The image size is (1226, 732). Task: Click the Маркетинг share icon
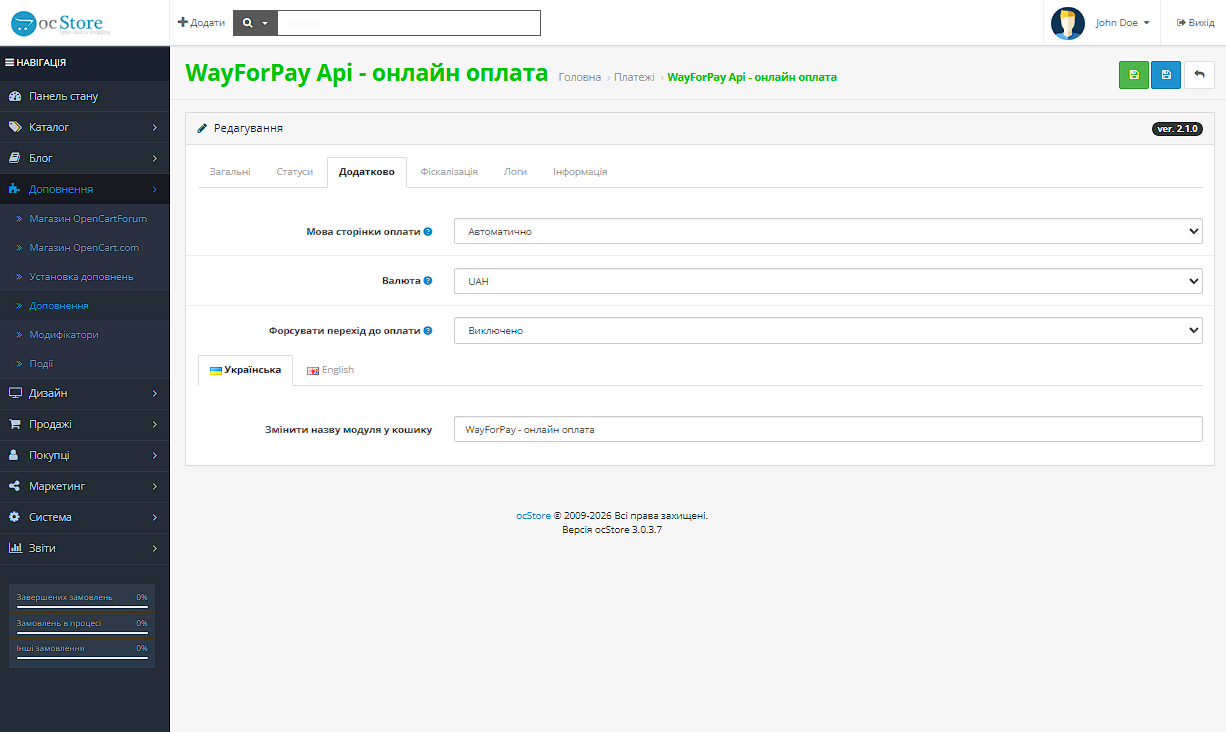(15, 486)
